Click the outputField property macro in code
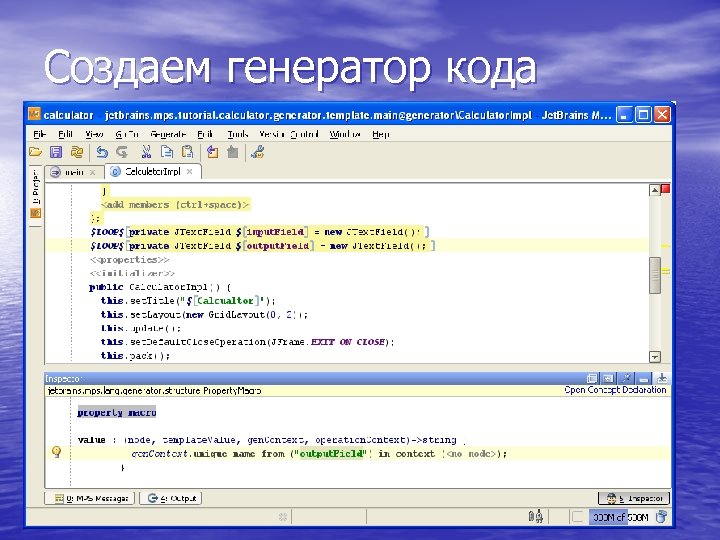The image size is (720, 540). (278, 246)
